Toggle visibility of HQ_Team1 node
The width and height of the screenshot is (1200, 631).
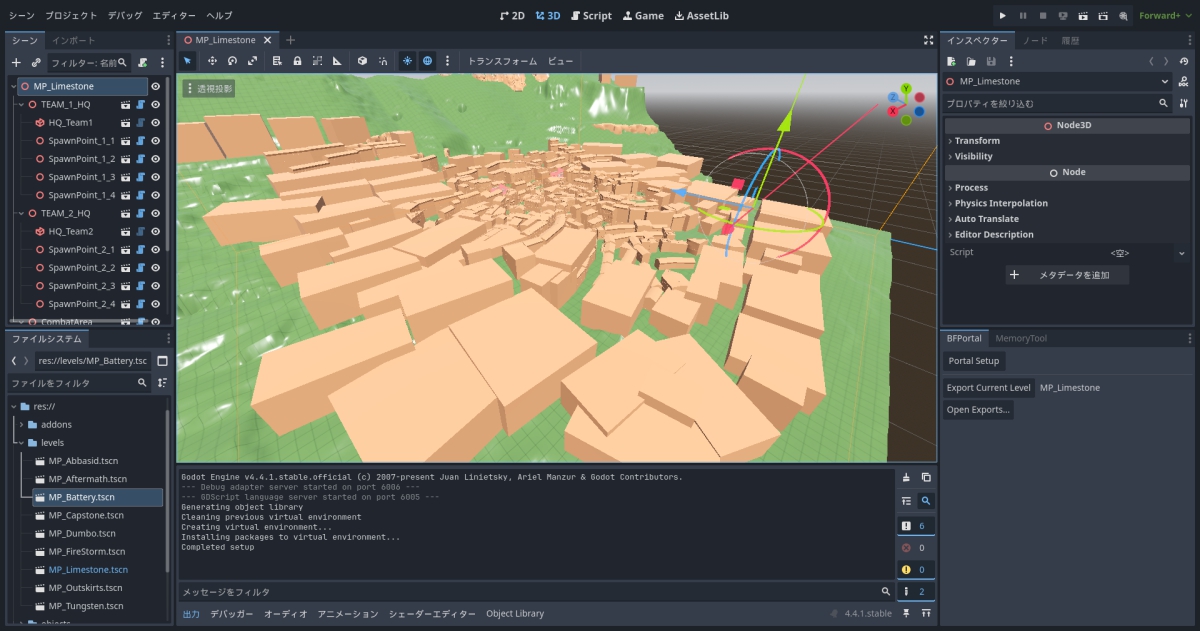(x=156, y=122)
